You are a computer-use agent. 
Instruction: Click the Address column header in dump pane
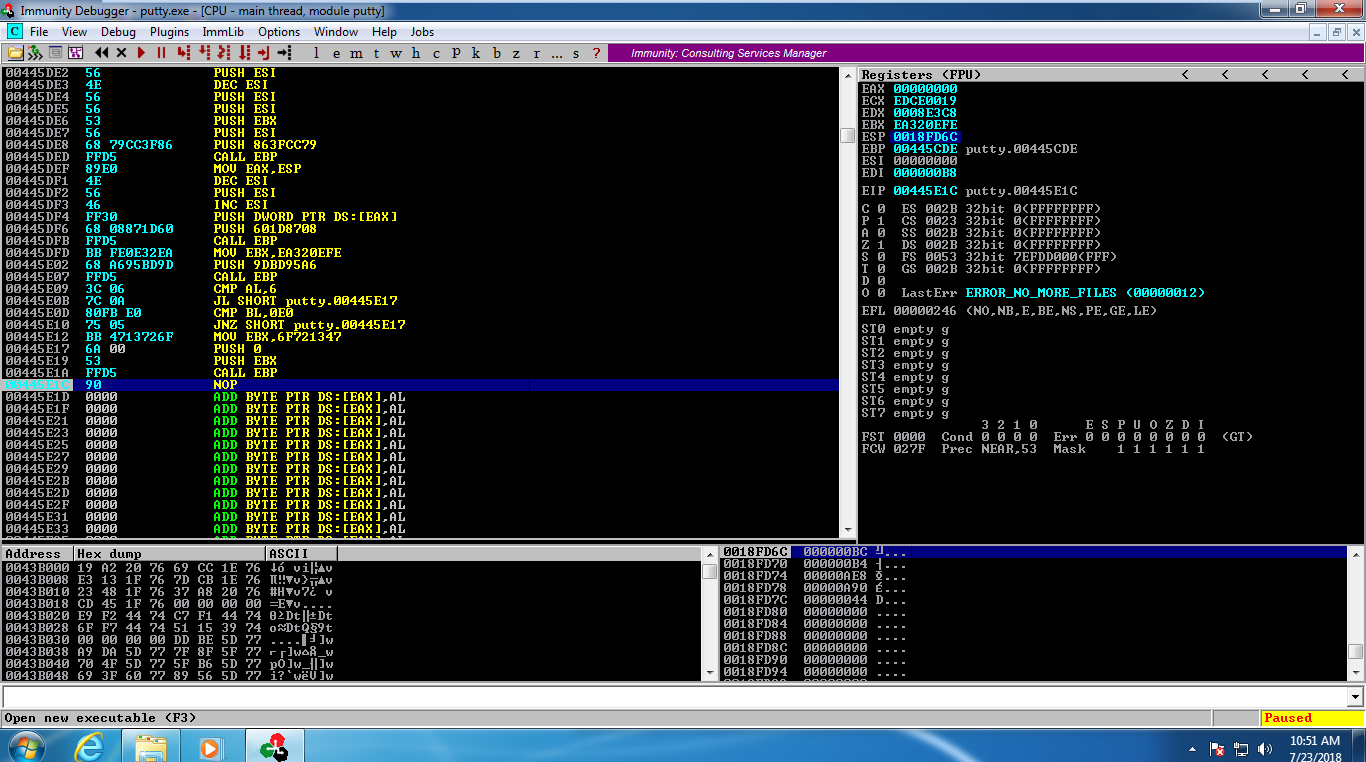tap(38, 554)
